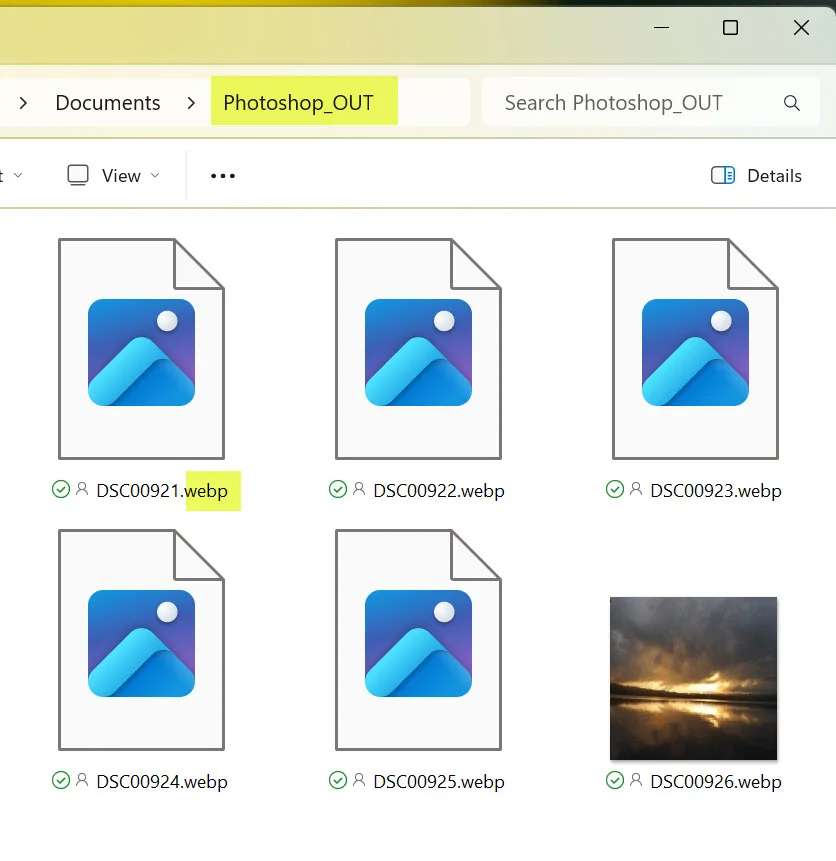Open the DSC00922.webp file icon
The height and width of the screenshot is (861, 836).
[418, 349]
